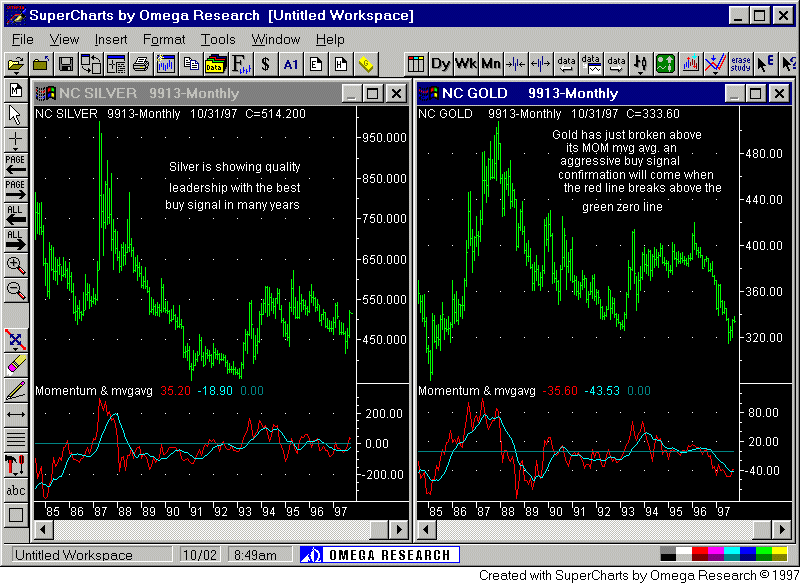
Task: Select the arrow pointer tool
Action: click(x=16, y=115)
